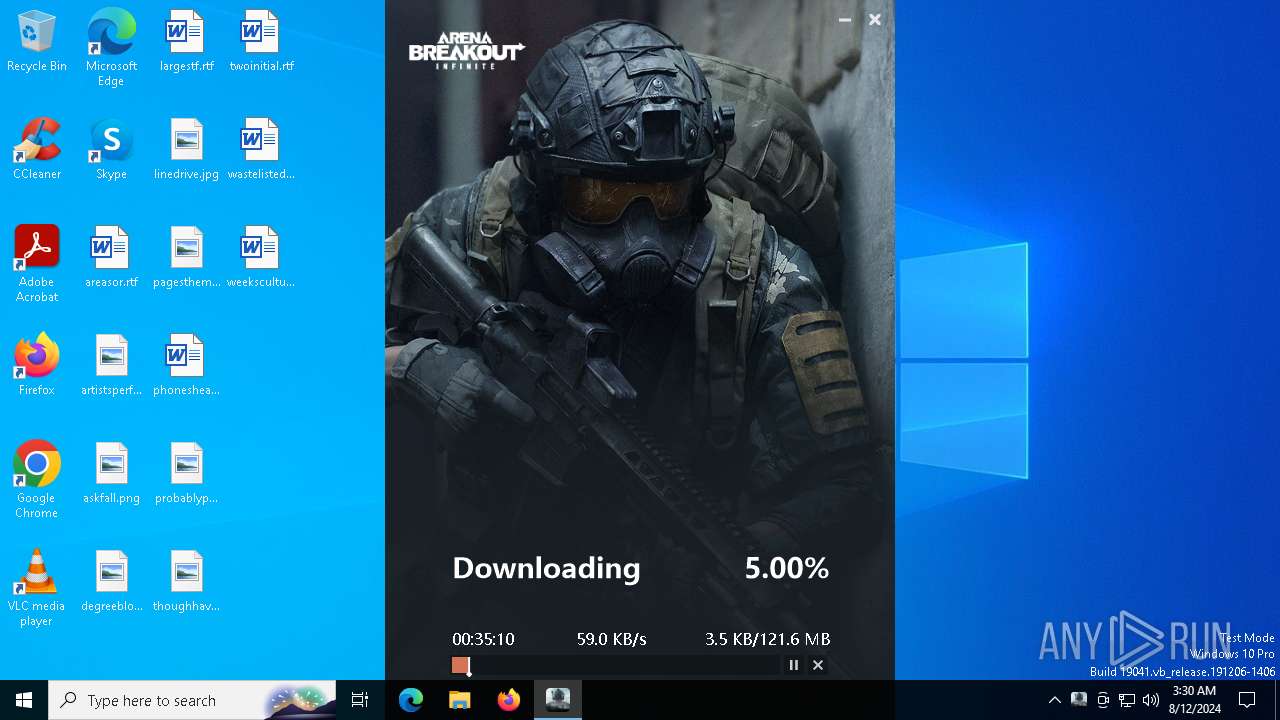The image size is (1280, 720).
Task: Pause the Arena Breakout download
Action: pos(794,665)
